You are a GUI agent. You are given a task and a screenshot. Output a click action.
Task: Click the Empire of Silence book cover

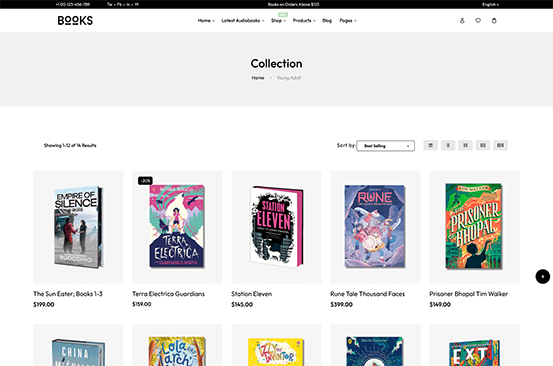(x=78, y=227)
